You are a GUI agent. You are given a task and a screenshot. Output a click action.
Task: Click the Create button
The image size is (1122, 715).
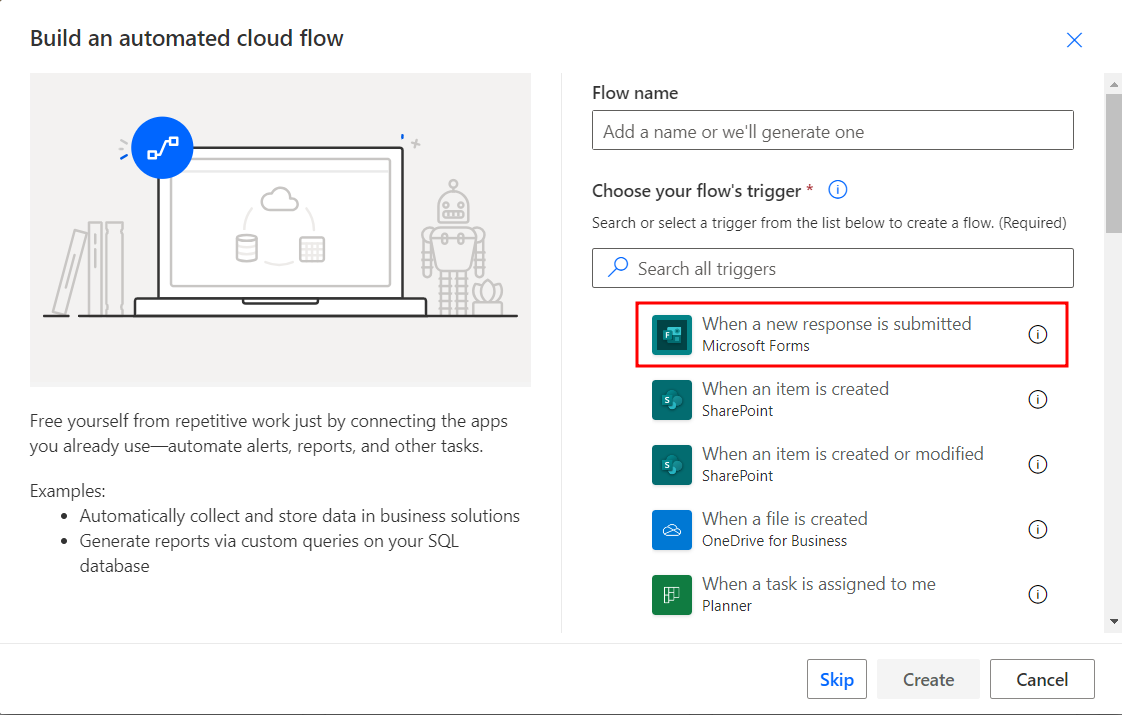click(928, 679)
